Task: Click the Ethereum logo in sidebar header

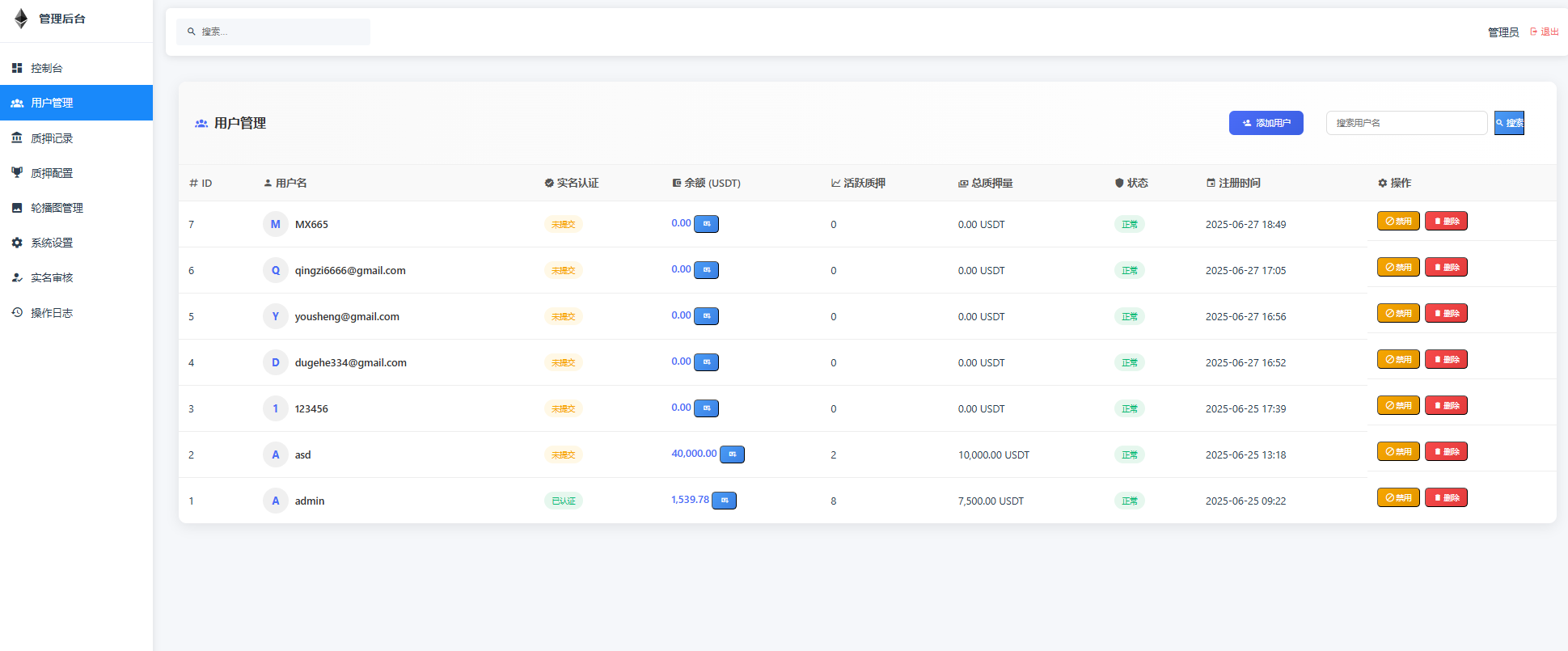Action: click(x=21, y=19)
